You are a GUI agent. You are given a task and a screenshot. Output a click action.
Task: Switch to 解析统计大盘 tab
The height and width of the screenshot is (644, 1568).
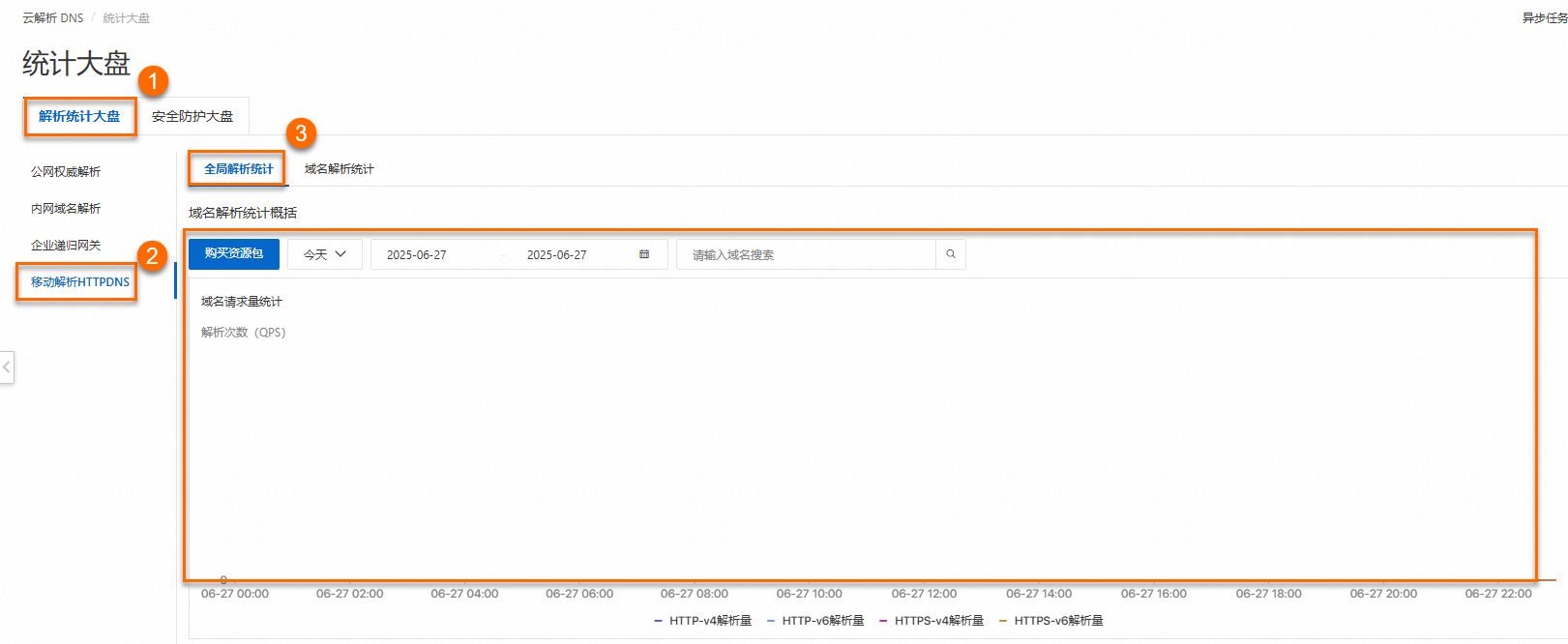coord(79,116)
